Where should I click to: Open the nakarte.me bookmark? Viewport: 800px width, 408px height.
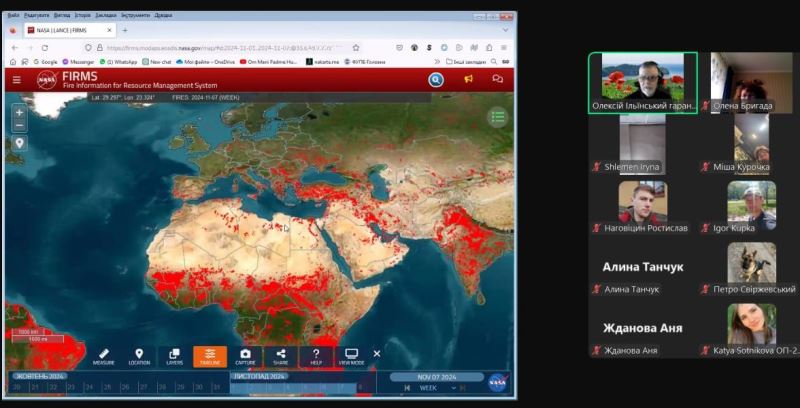pos(323,62)
